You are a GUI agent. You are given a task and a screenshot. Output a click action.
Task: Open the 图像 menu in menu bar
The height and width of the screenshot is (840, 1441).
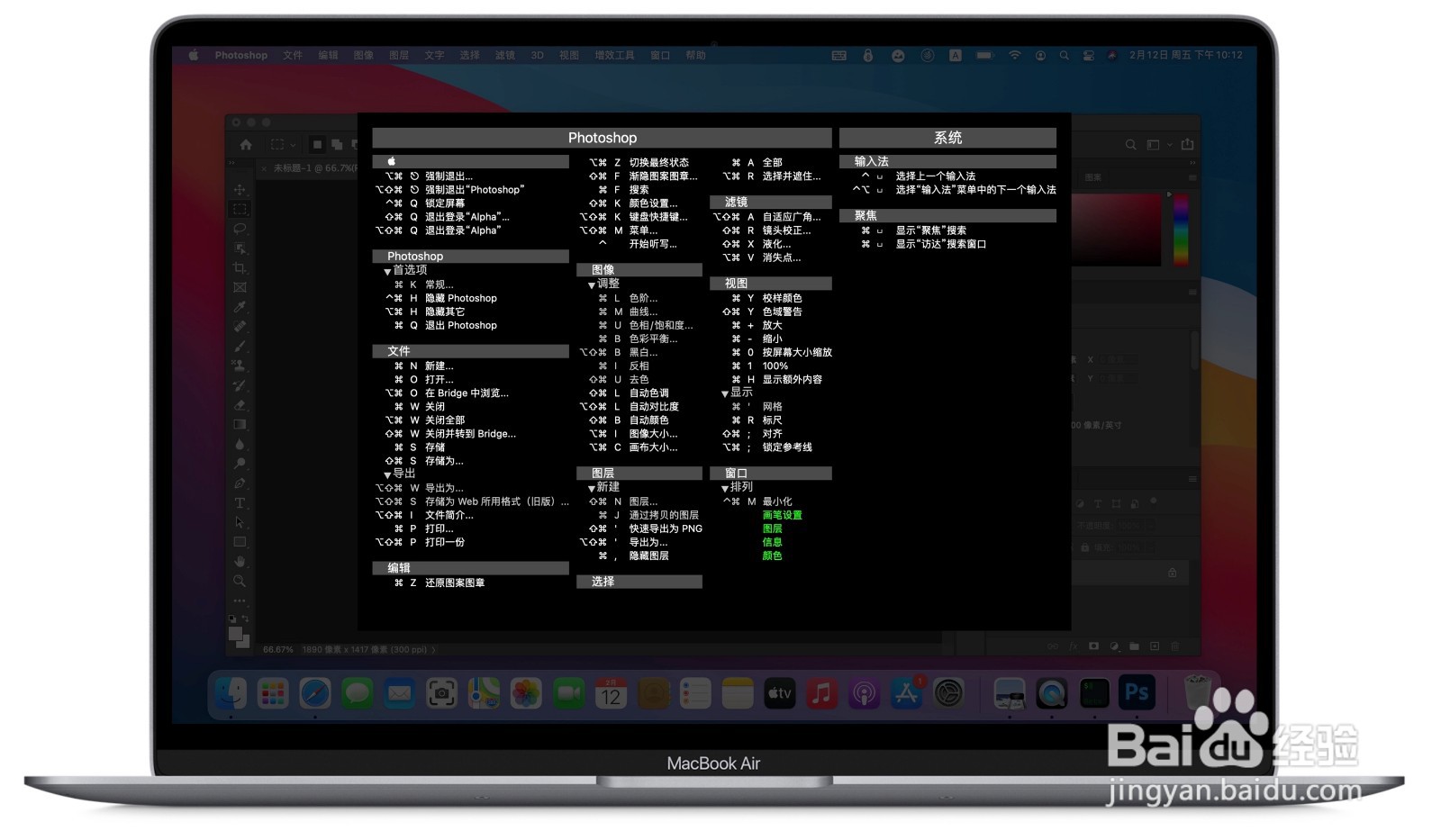[364, 55]
